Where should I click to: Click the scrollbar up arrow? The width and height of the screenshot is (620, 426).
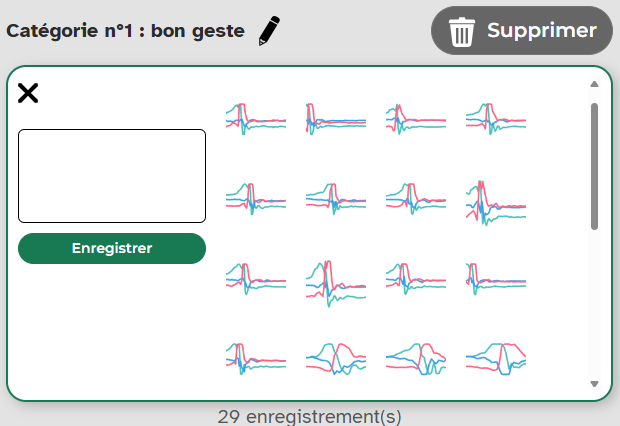click(594, 84)
